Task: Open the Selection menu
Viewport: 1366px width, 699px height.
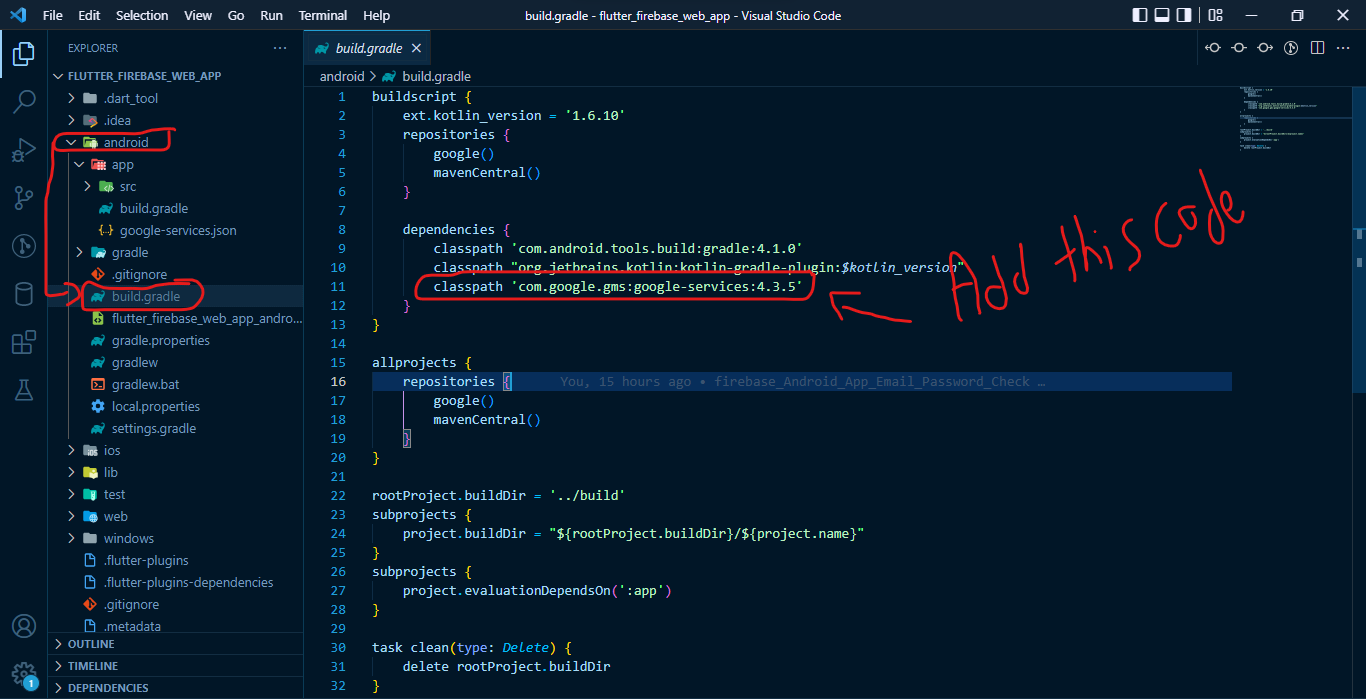Action: pyautogui.click(x=142, y=15)
